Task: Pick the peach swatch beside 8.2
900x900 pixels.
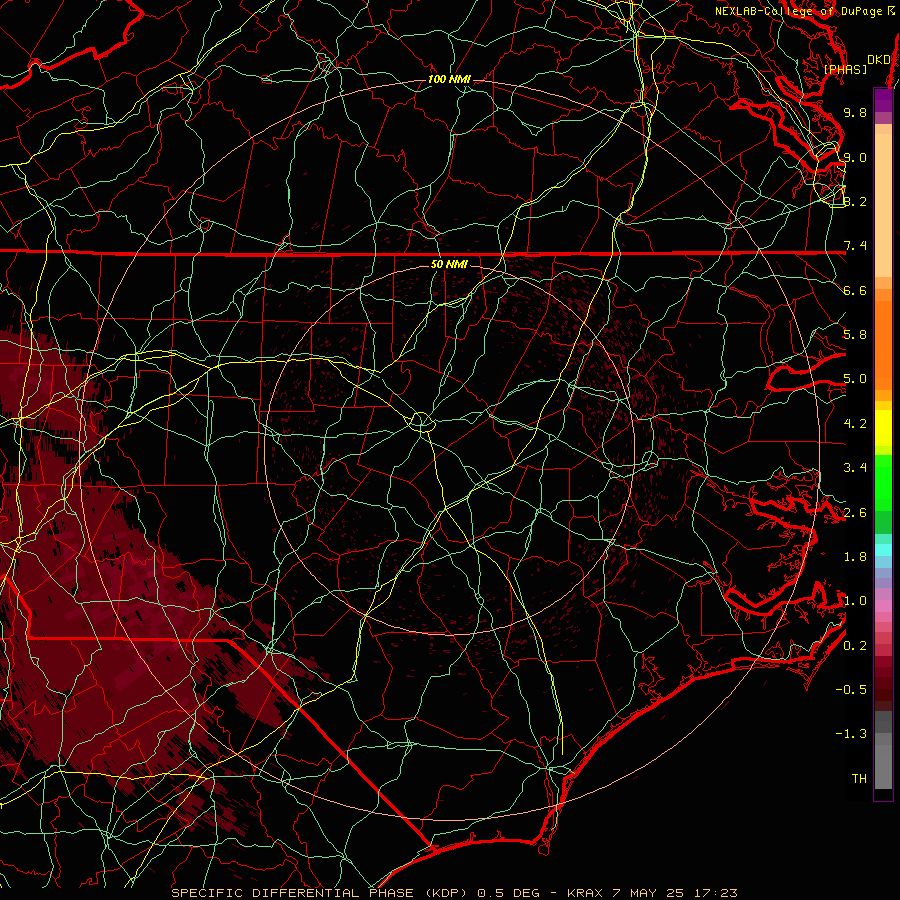Action: 883,204
